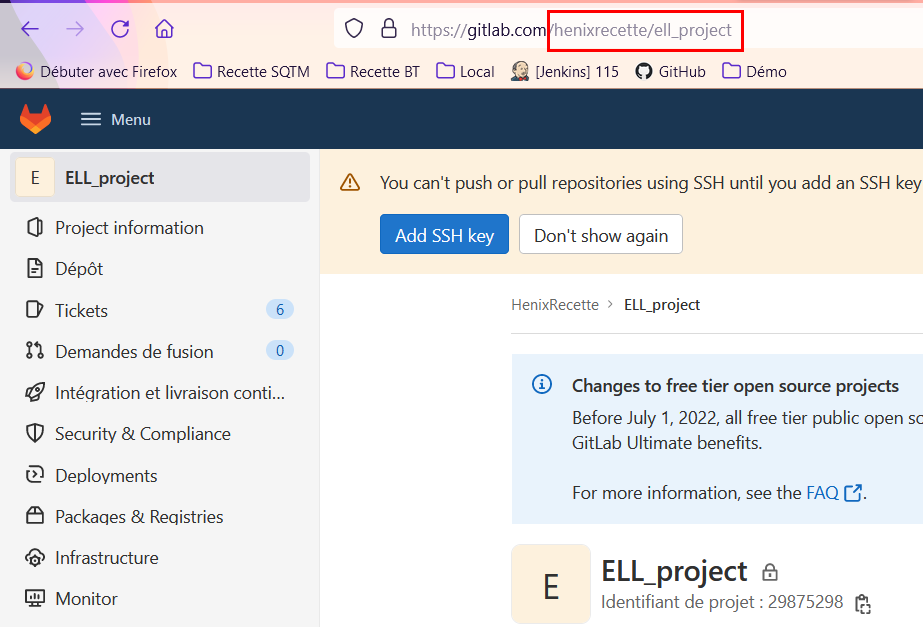Open the Recette SQTM bookmarks folder
The height and width of the screenshot is (627, 923).
250,71
